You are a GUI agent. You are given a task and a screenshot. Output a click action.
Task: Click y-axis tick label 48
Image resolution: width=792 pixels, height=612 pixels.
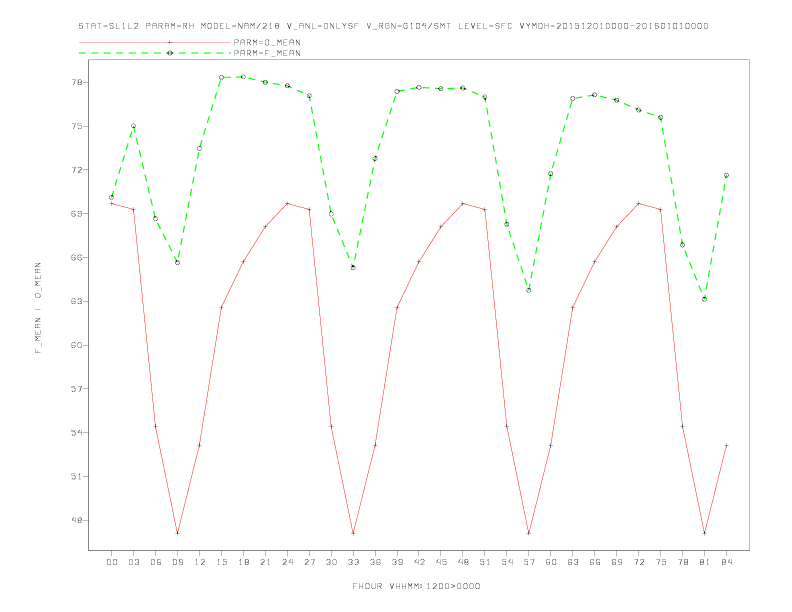tap(76, 521)
